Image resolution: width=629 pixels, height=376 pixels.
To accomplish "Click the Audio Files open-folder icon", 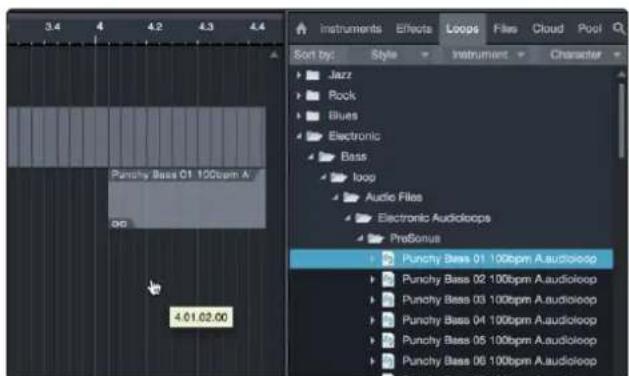I will coord(351,197).
